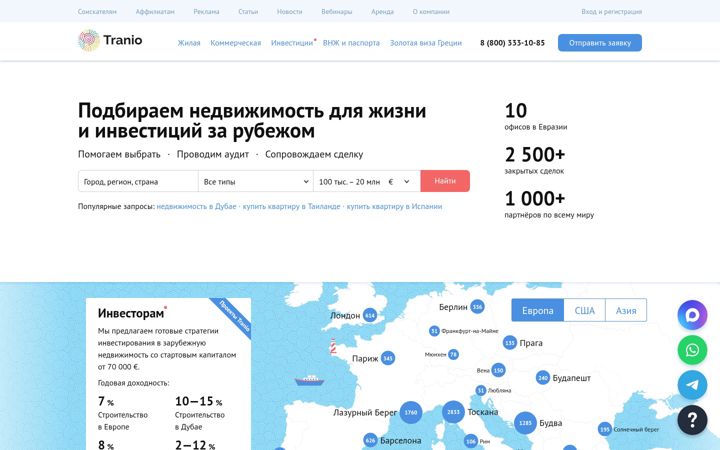The width and height of the screenshot is (720, 450).
Task: Open the 'Все типы' property type dropdown
Action: (x=256, y=181)
